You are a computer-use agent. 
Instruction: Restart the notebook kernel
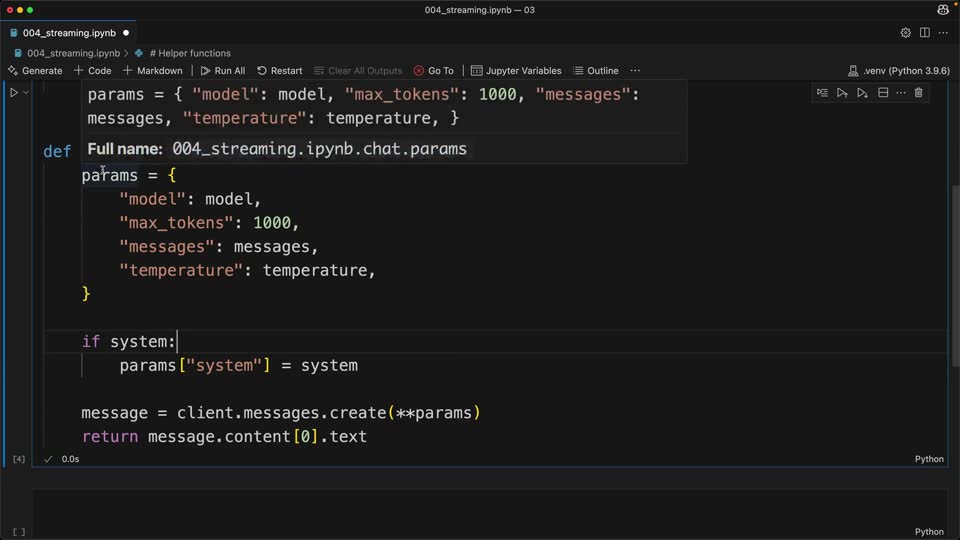click(x=280, y=71)
